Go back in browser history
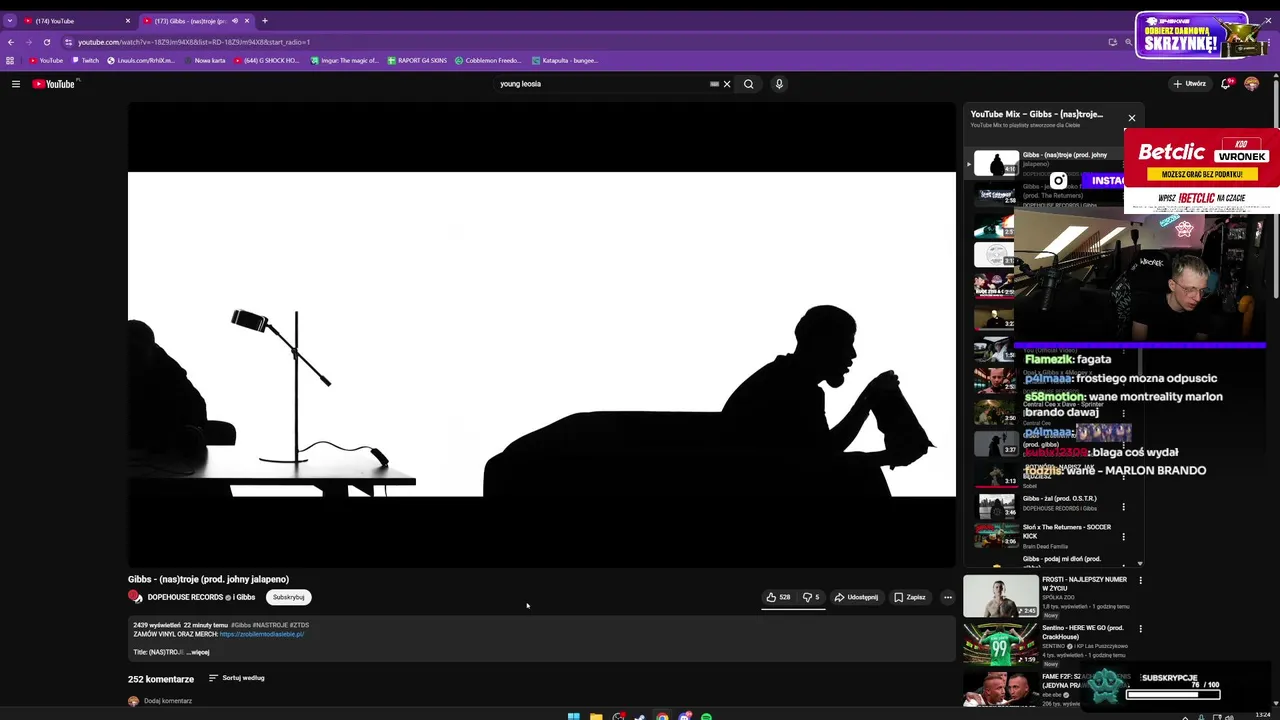1280x720 pixels. pos(10,42)
